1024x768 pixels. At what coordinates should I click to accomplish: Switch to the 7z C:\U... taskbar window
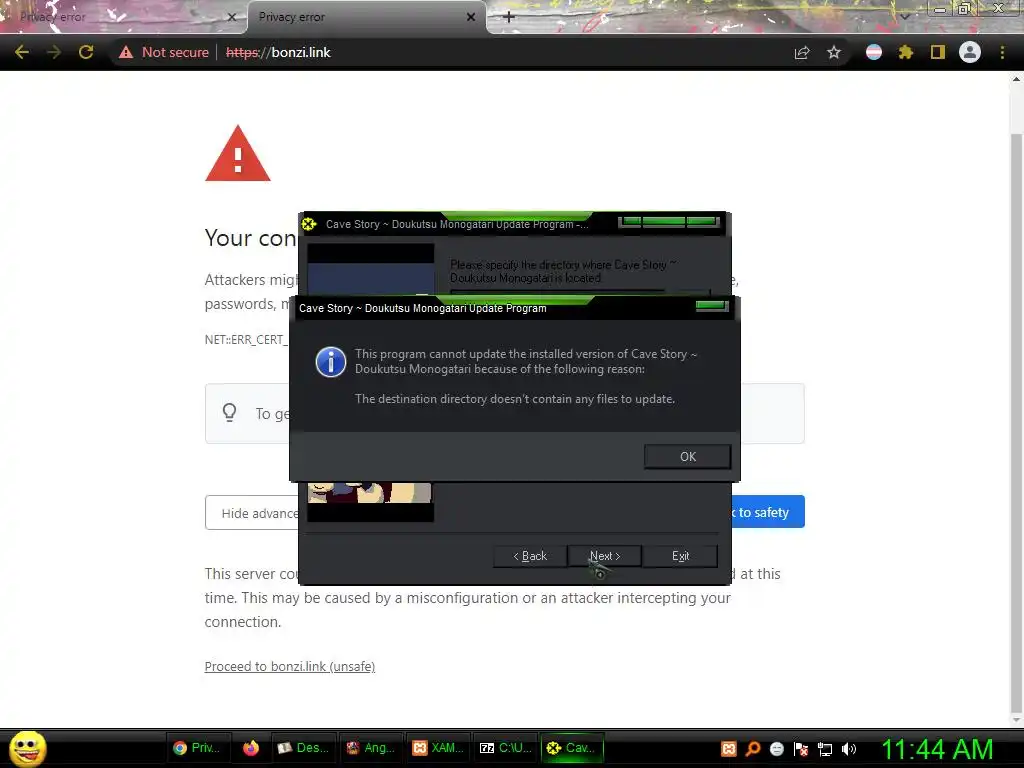click(x=505, y=748)
